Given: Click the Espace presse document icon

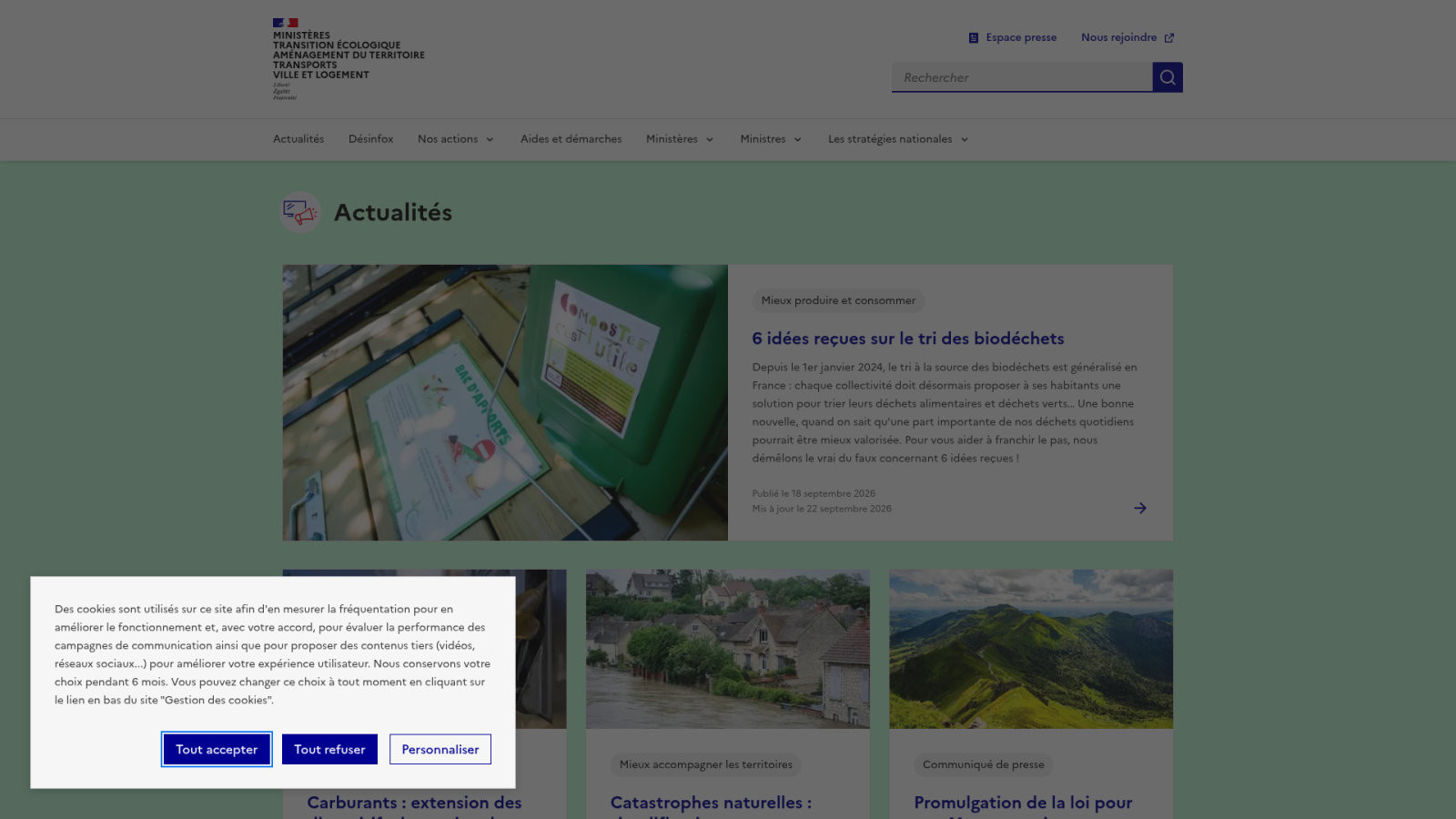Looking at the screenshot, I should [974, 38].
